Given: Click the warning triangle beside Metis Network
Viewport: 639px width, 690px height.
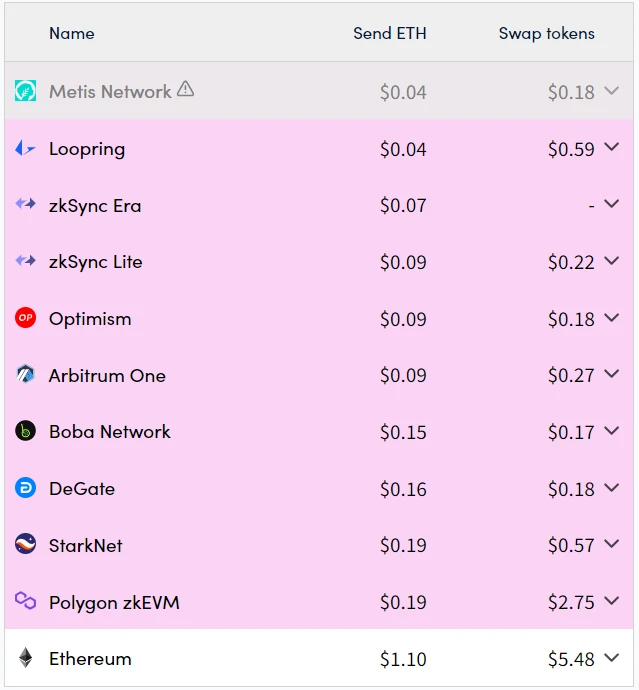Looking at the screenshot, I should click(x=185, y=89).
